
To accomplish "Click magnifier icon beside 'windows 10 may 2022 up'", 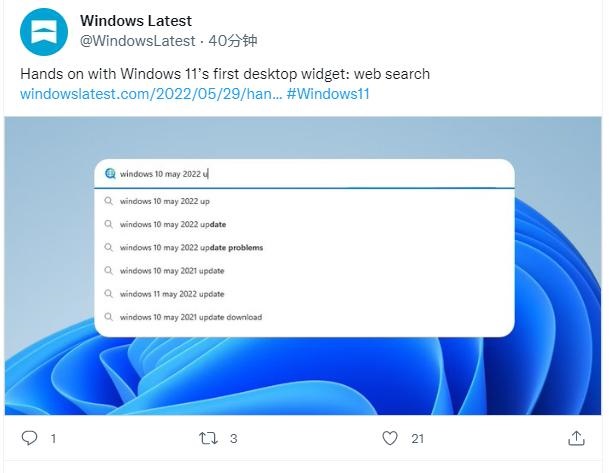I will coord(109,201).
